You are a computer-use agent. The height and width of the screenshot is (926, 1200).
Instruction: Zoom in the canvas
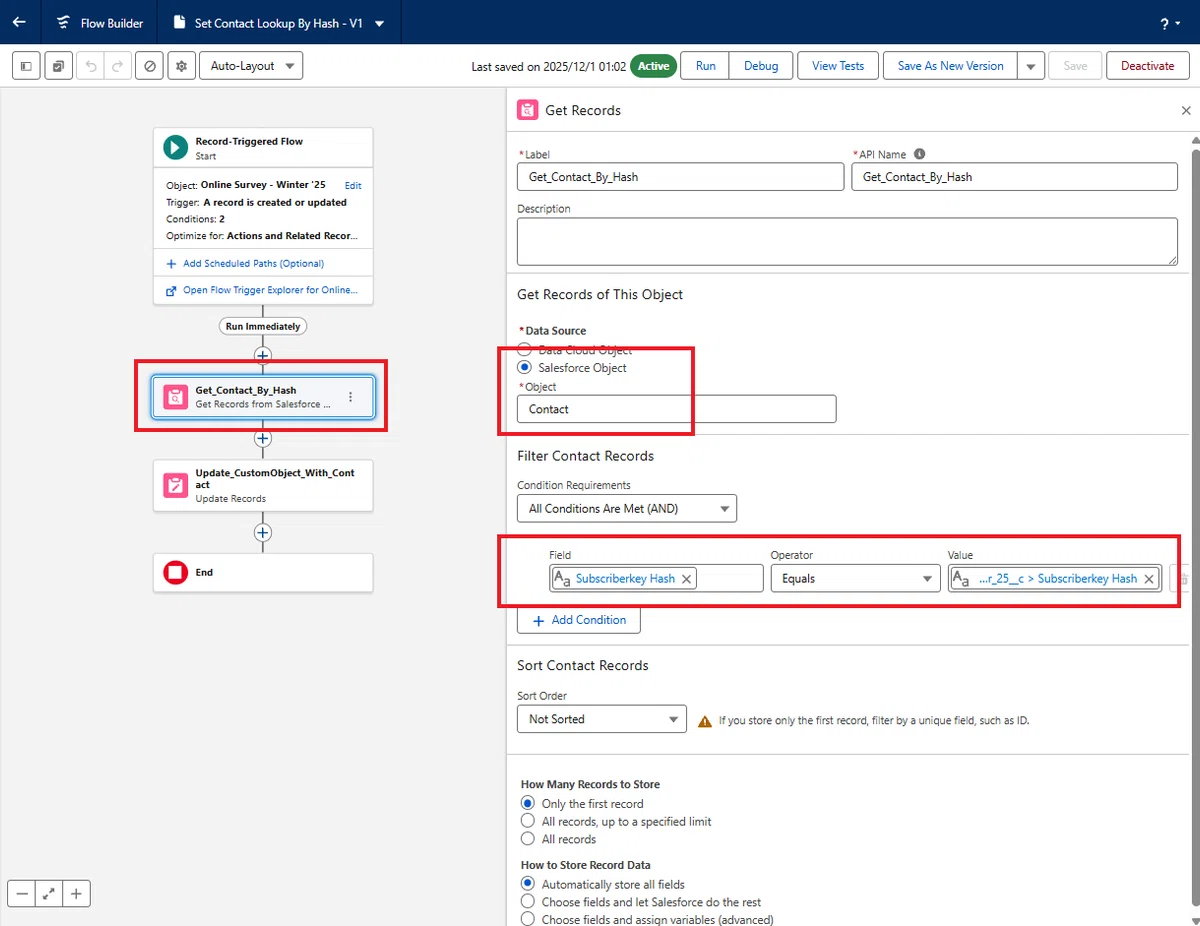[x=76, y=893]
